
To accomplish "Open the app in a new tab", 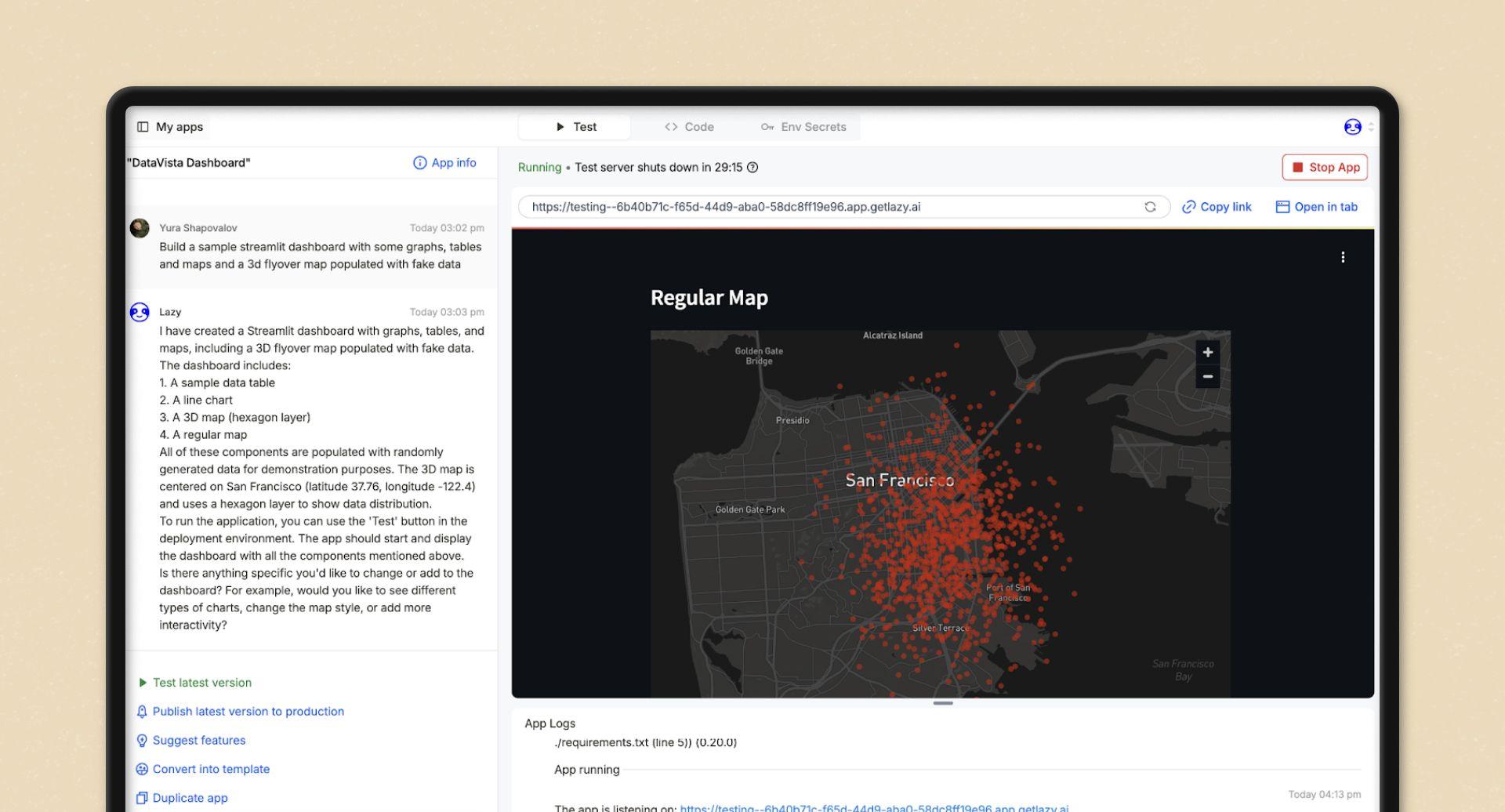I will (1316, 207).
